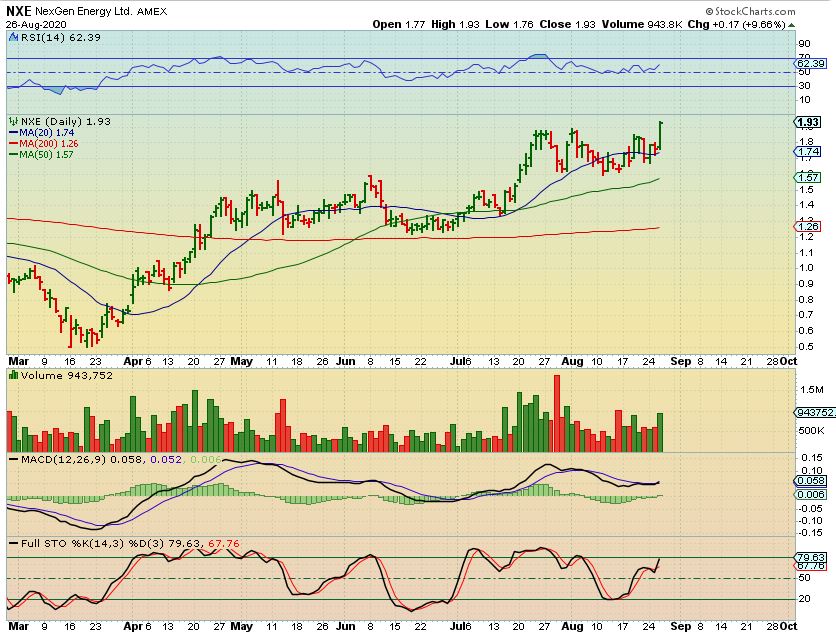Click the RSI(14) 62.39 indicator label
The image size is (836, 639).
(x=60, y=37)
